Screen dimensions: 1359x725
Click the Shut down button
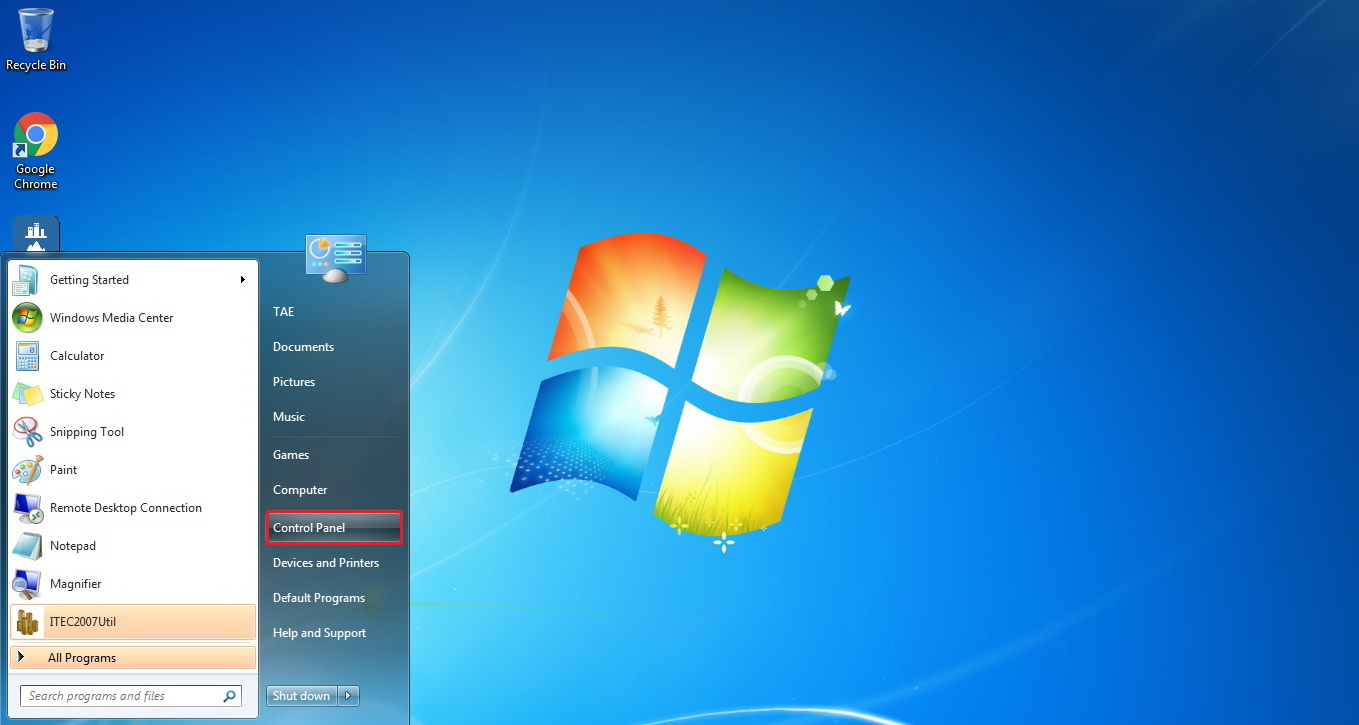(x=302, y=696)
